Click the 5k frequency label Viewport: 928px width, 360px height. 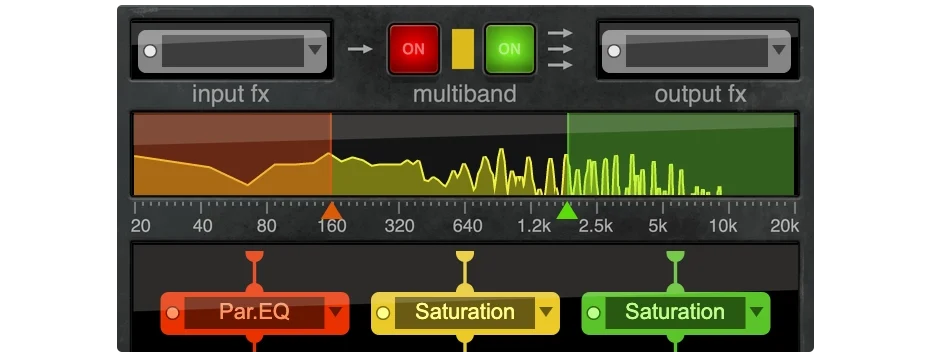point(658,226)
